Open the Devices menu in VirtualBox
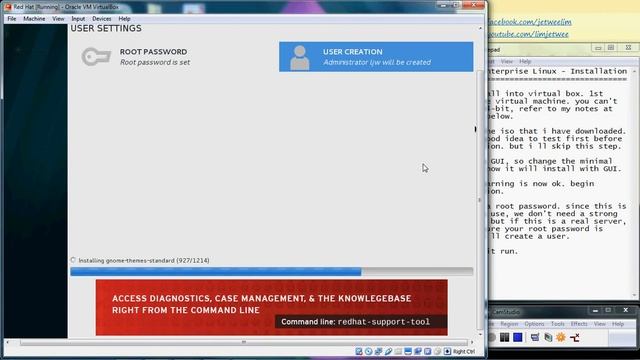Image resolution: width=640 pixels, height=360 pixels. click(x=102, y=19)
